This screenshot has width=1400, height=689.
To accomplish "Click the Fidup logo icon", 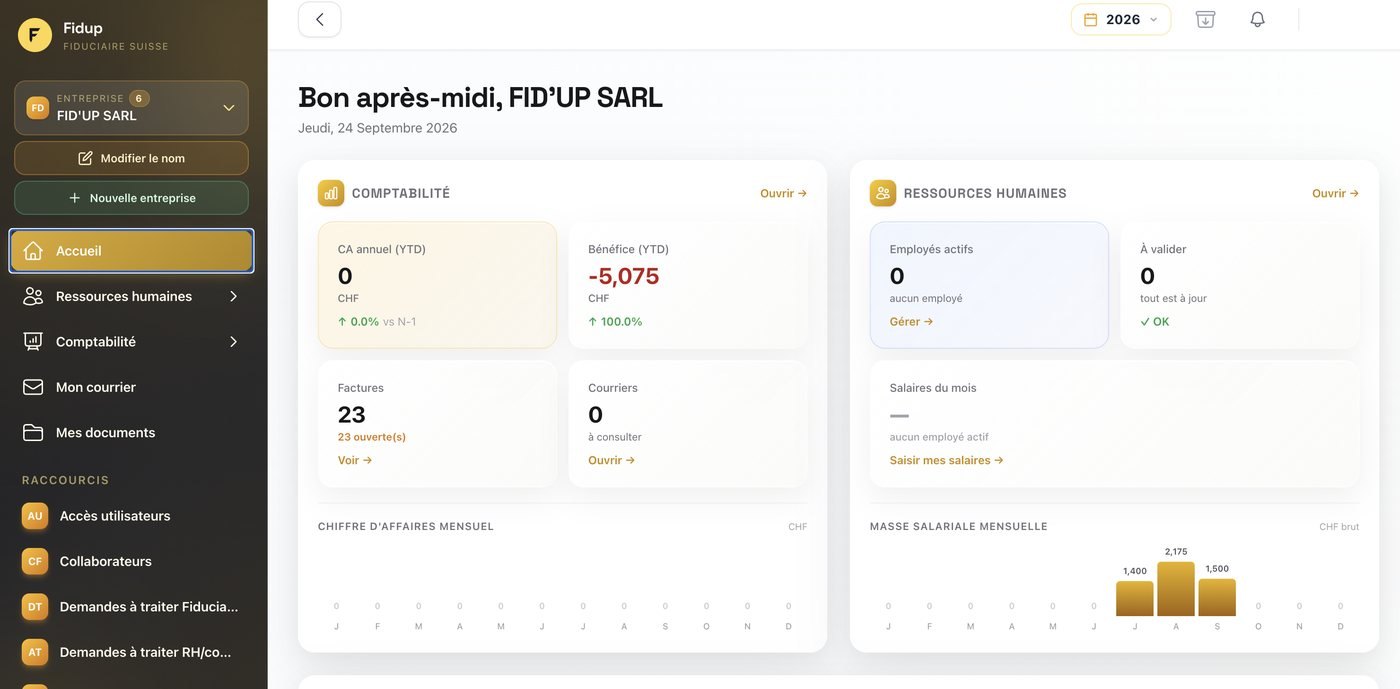I will (35, 35).
